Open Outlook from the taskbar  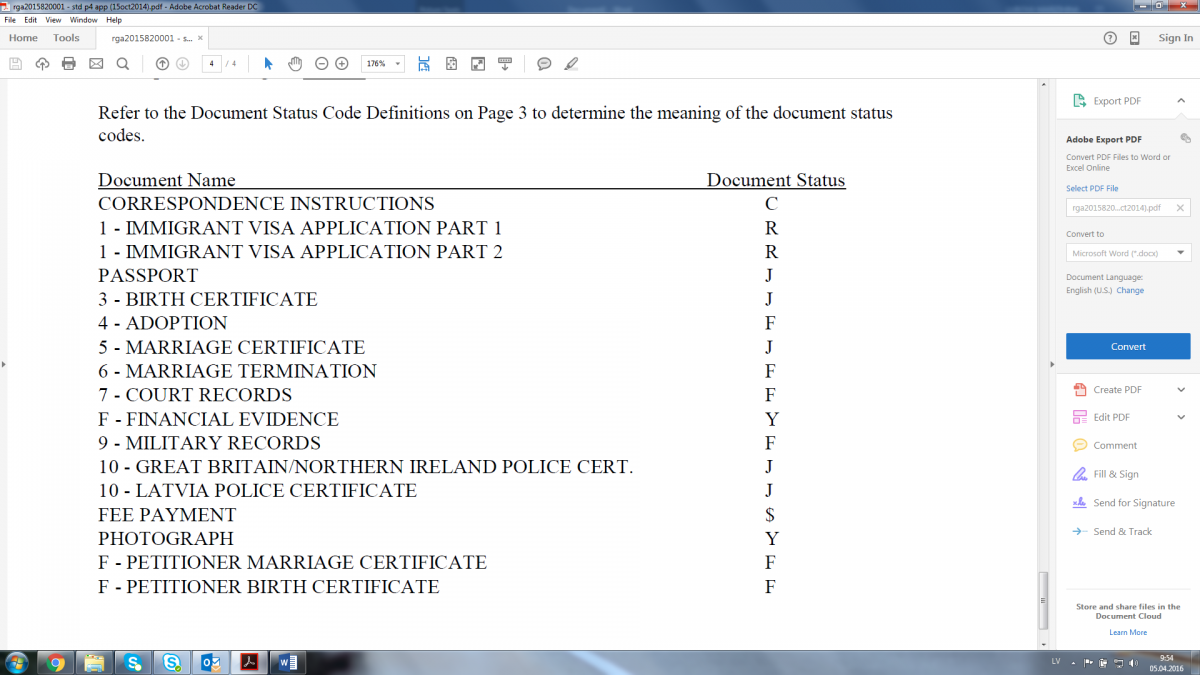[210, 662]
